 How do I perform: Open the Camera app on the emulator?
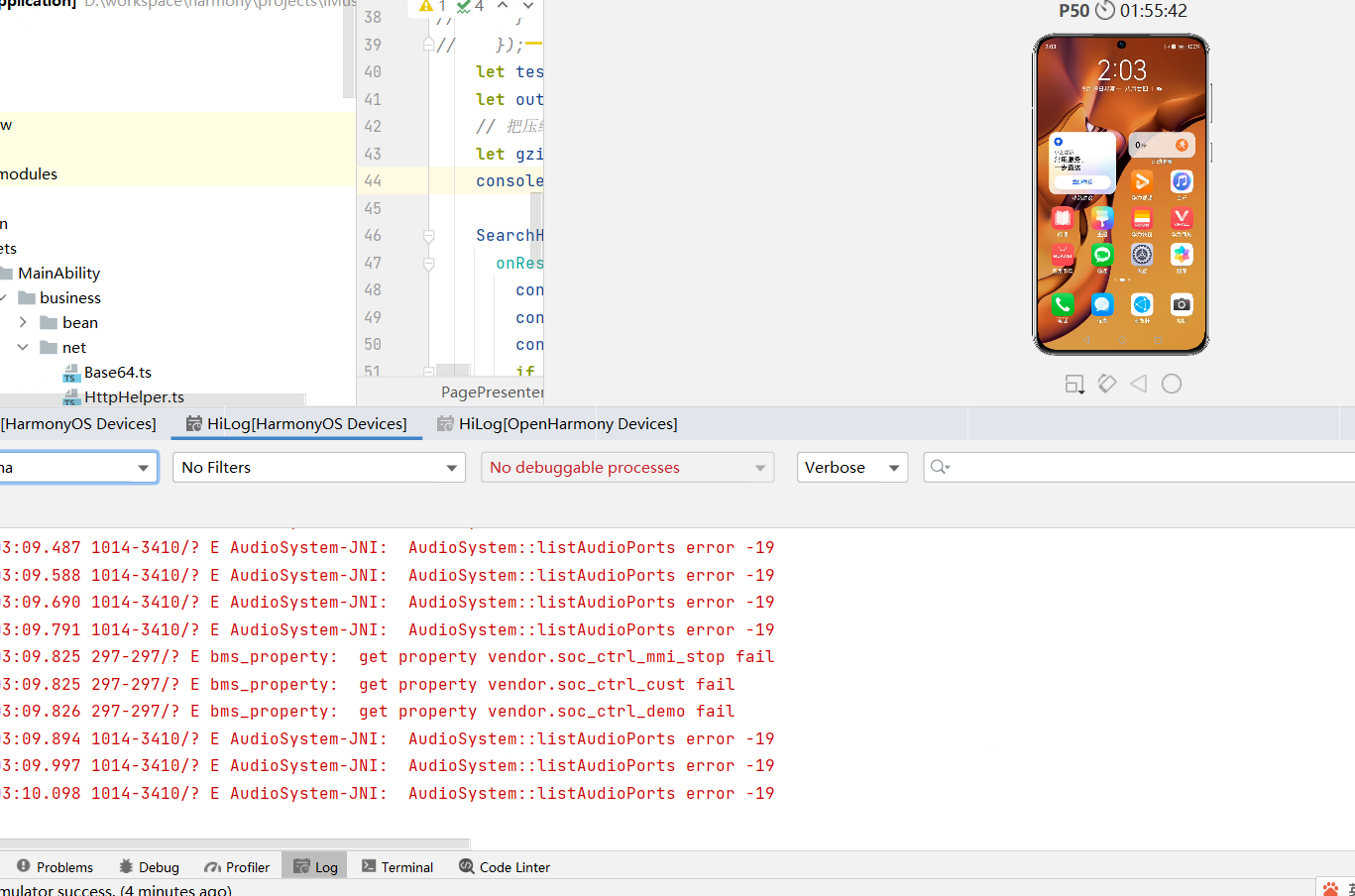click(x=1181, y=305)
